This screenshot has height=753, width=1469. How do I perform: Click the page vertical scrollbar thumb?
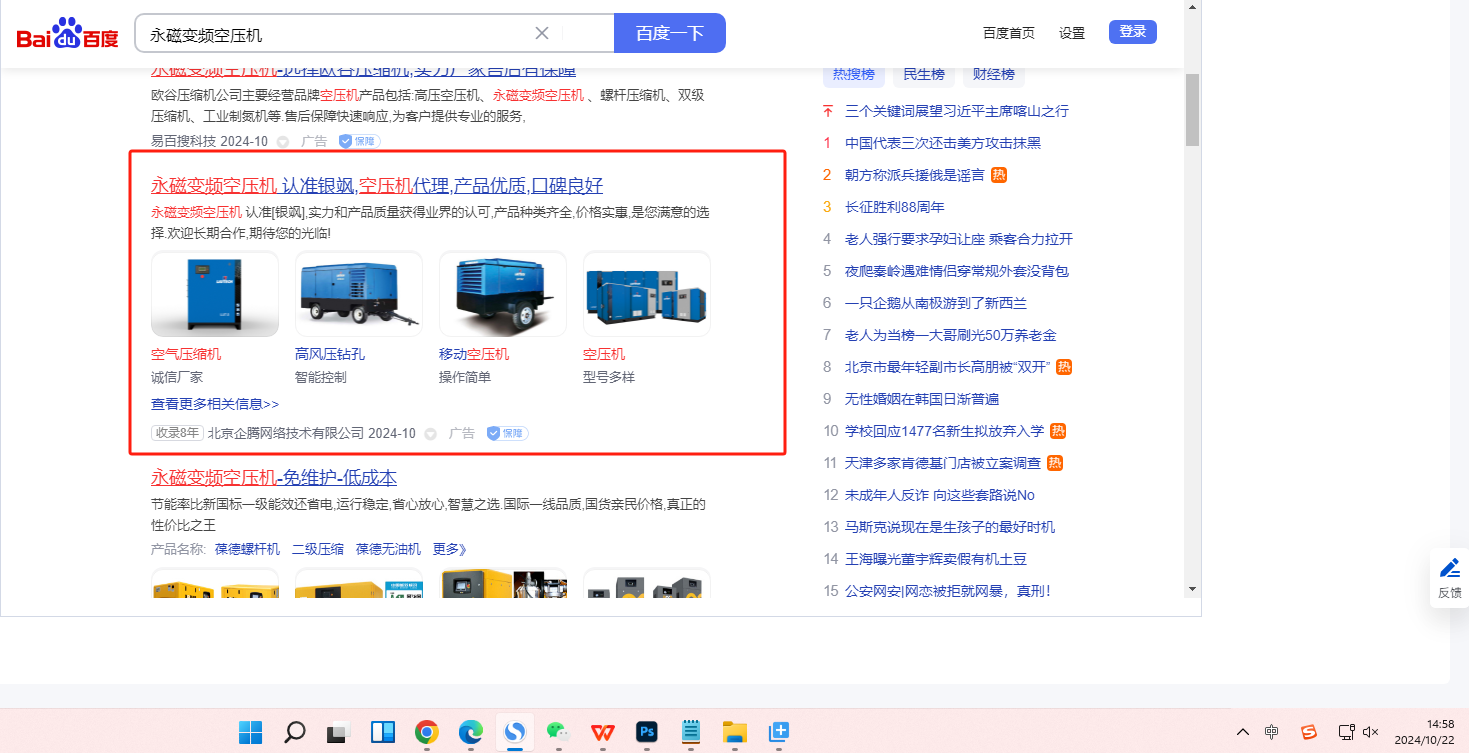point(1192,110)
